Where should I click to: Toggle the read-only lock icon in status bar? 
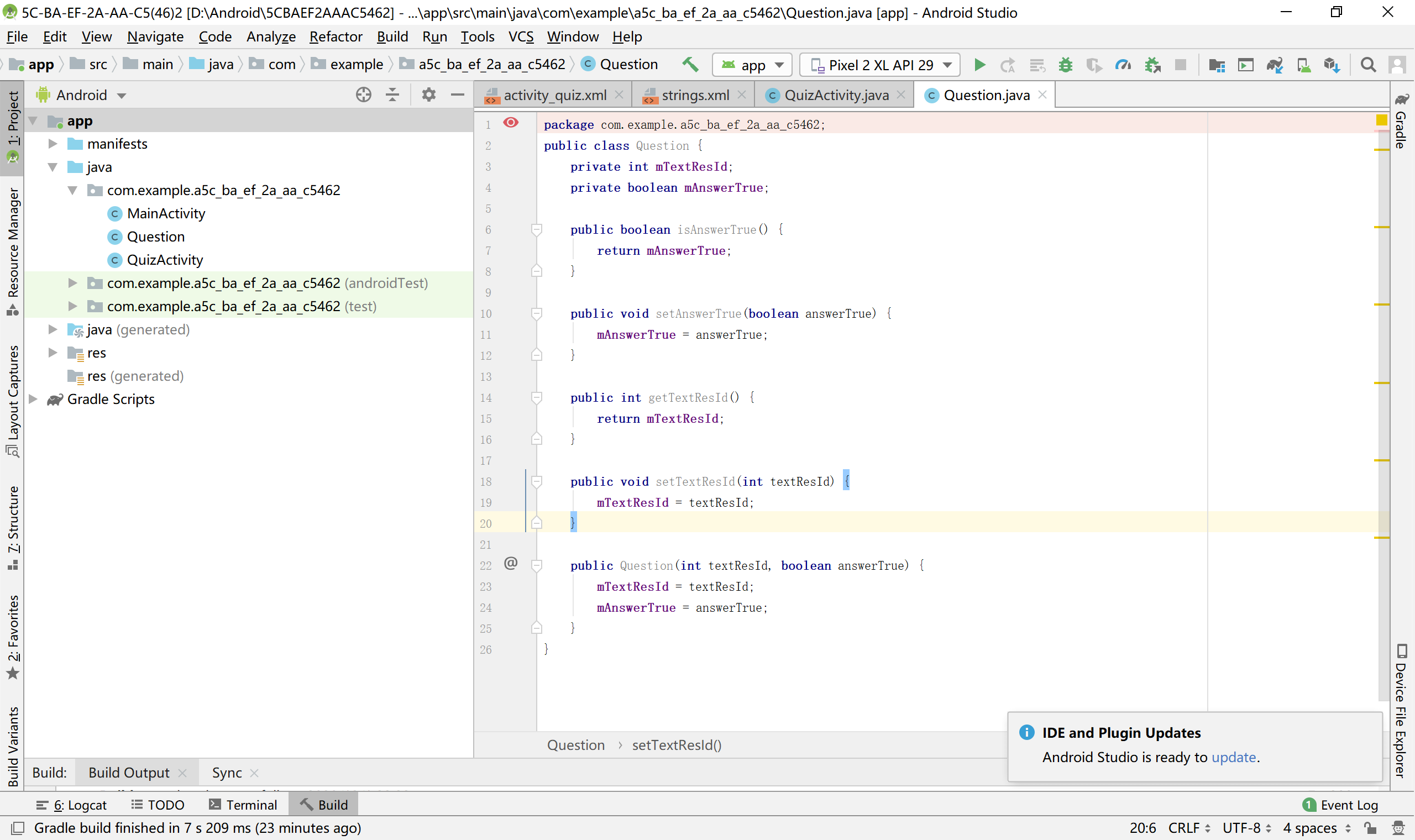pyautogui.click(x=1370, y=828)
